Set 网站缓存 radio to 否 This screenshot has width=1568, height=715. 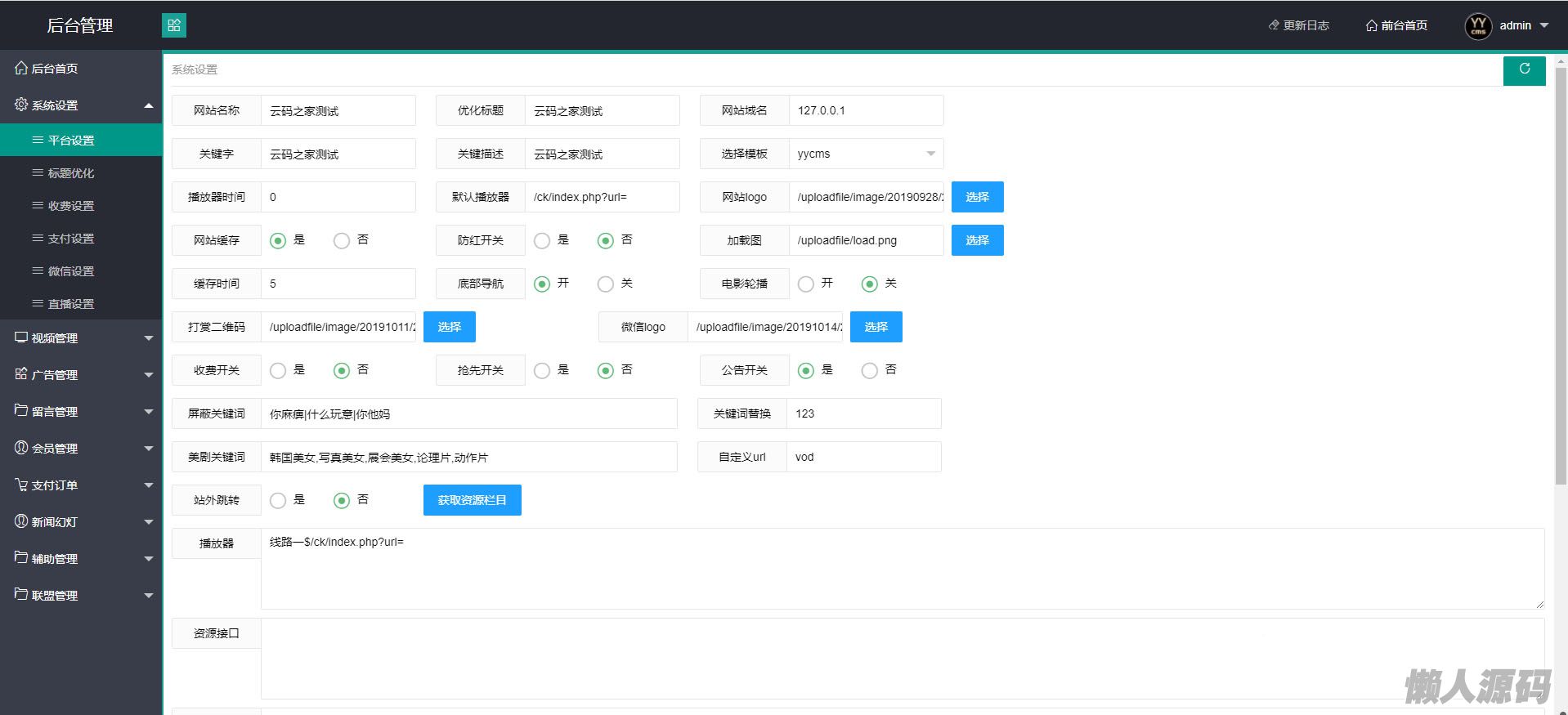click(342, 240)
